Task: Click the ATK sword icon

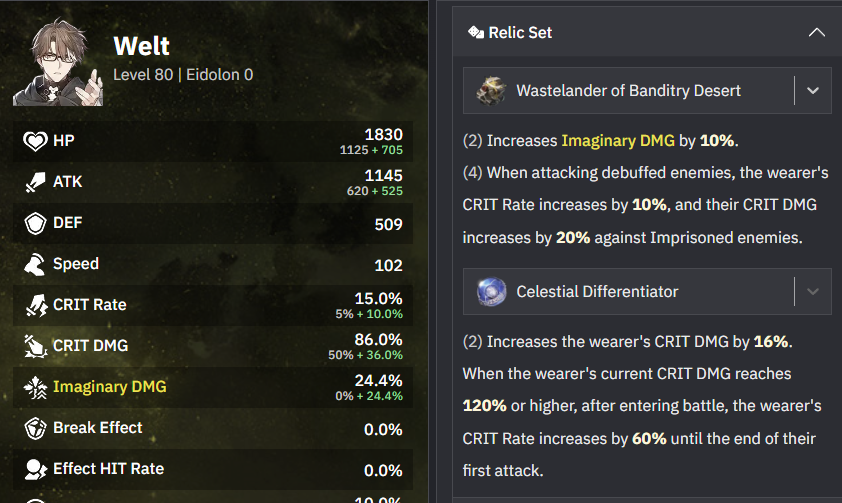Action: click(x=35, y=183)
